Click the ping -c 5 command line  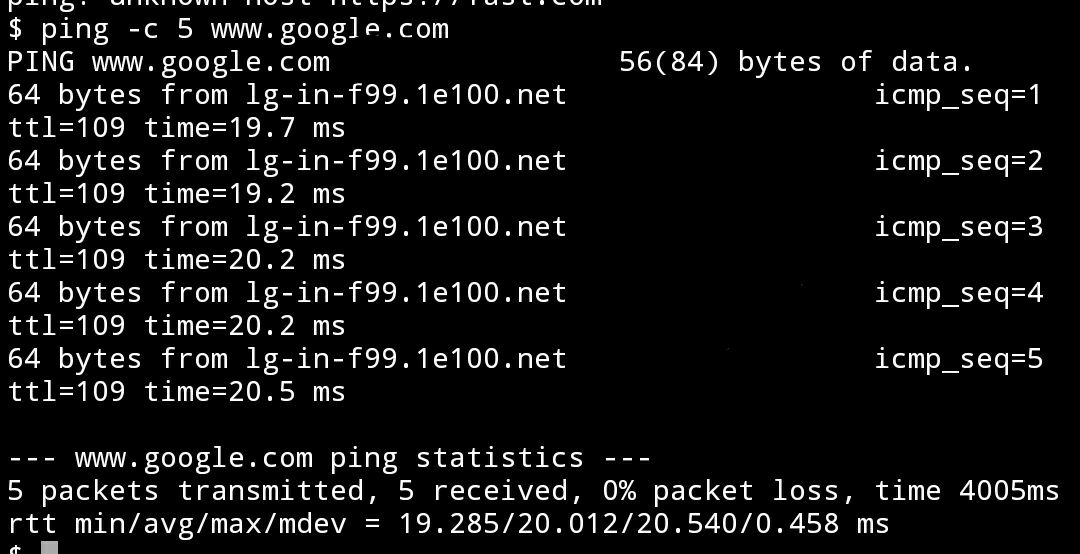(228, 29)
